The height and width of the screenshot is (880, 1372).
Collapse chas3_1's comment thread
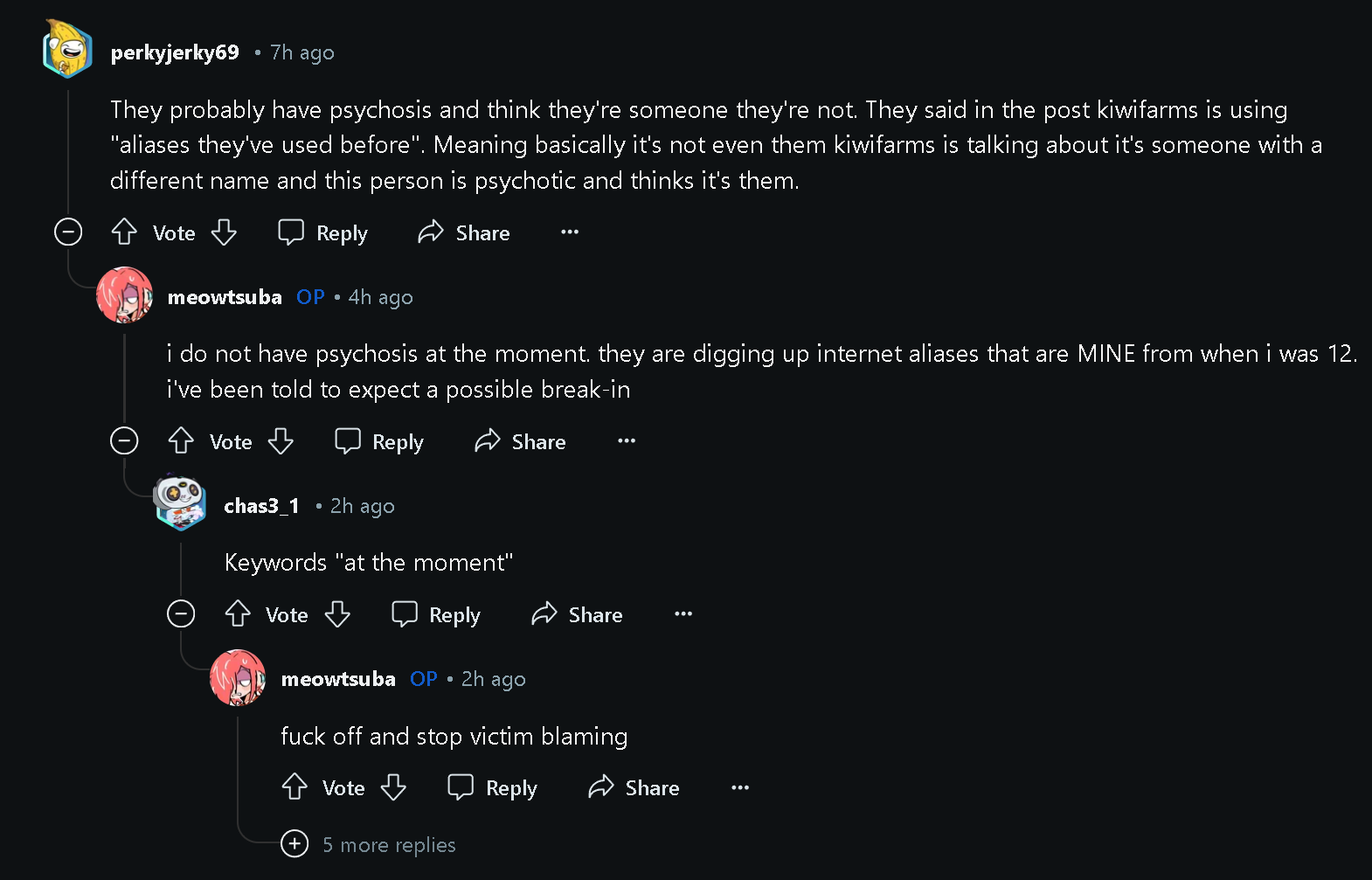tap(181, 614)
